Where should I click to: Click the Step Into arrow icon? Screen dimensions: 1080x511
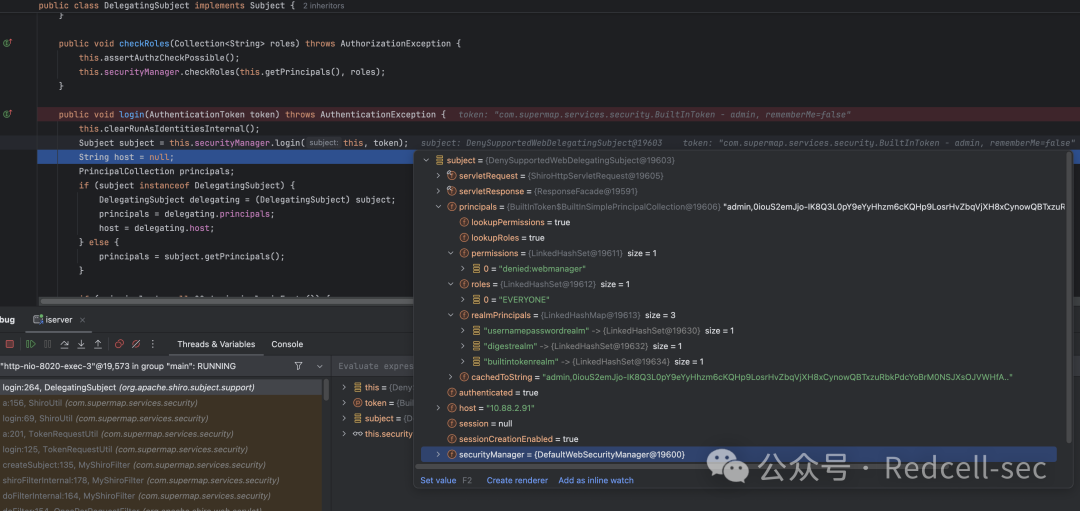pyautogui.click(x=81, y=344)
